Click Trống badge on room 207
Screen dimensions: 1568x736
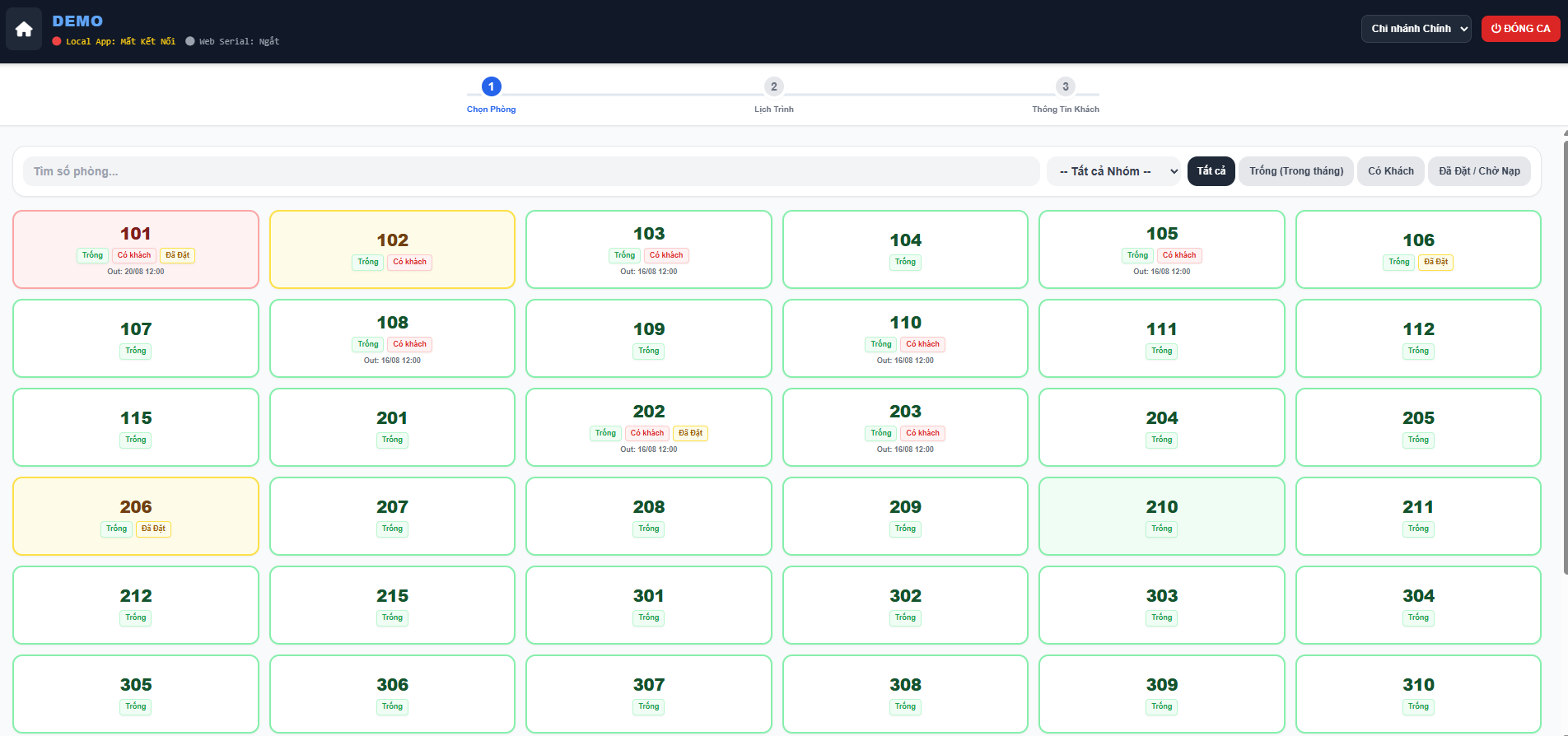(x=392, y=529)
